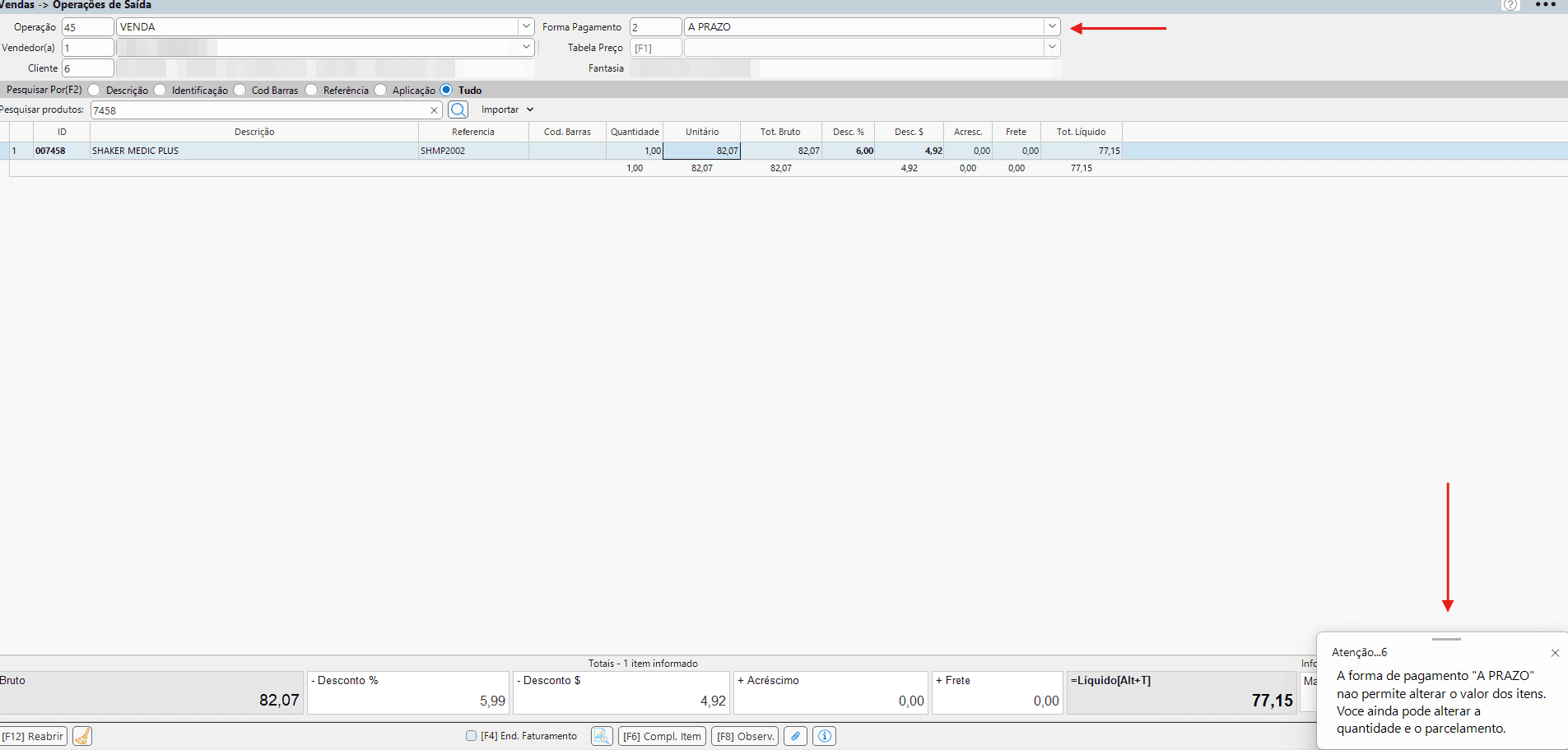Click the Operação code field with 45

pos(88,27)
